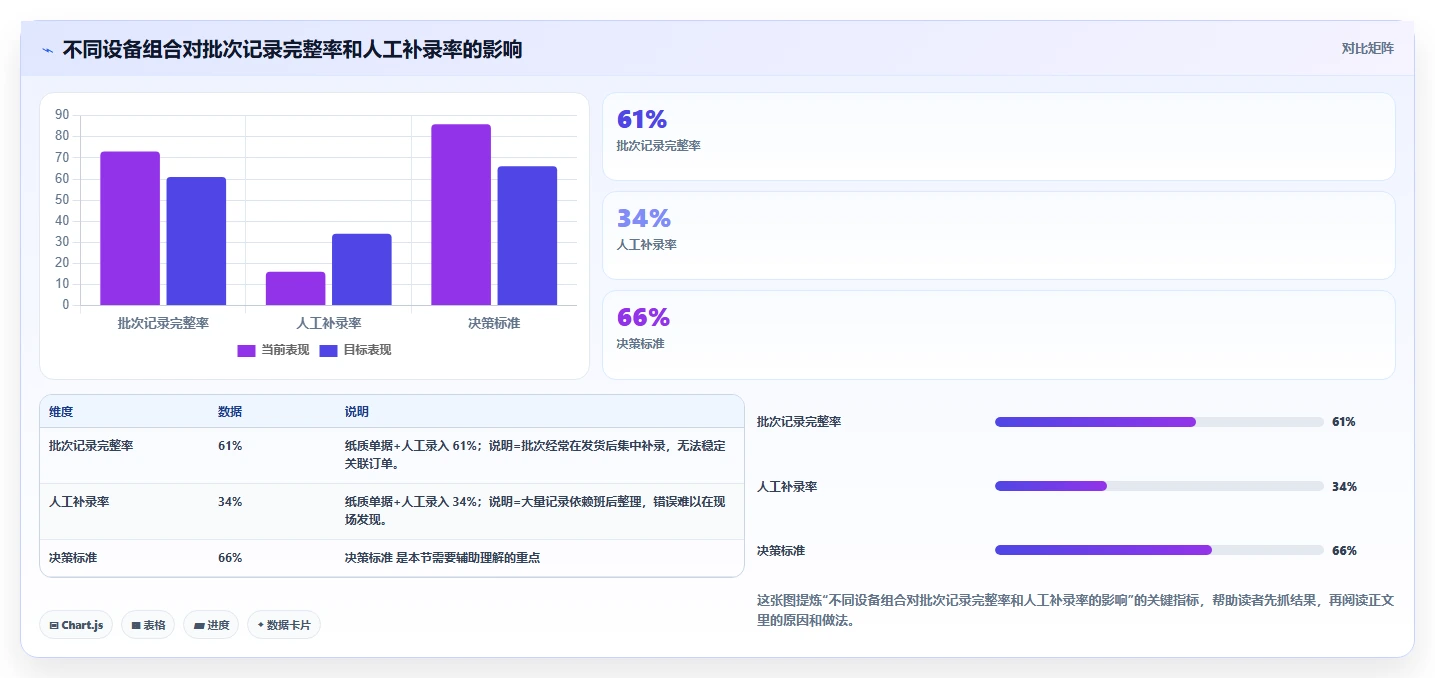Viewport: 1435px width, 678px height.
Task: Click the 决策标准 是本节需要辅助理解的重点 description
Action: [x=442, y=558]
